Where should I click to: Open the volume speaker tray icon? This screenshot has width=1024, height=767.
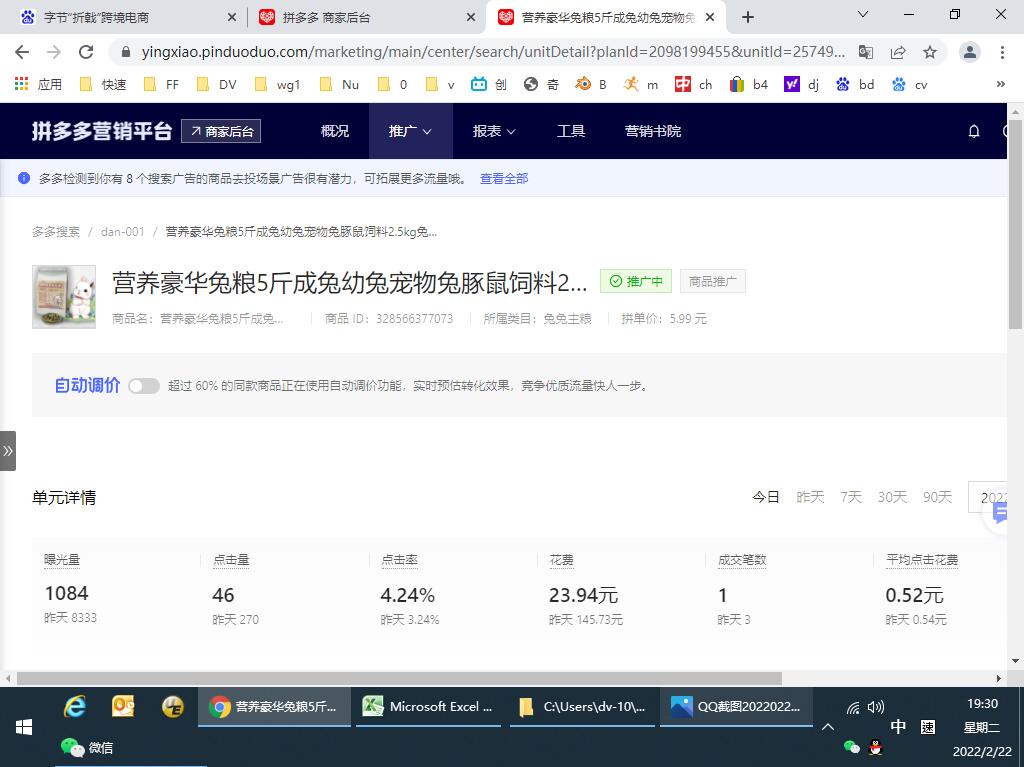coord(876,707)
